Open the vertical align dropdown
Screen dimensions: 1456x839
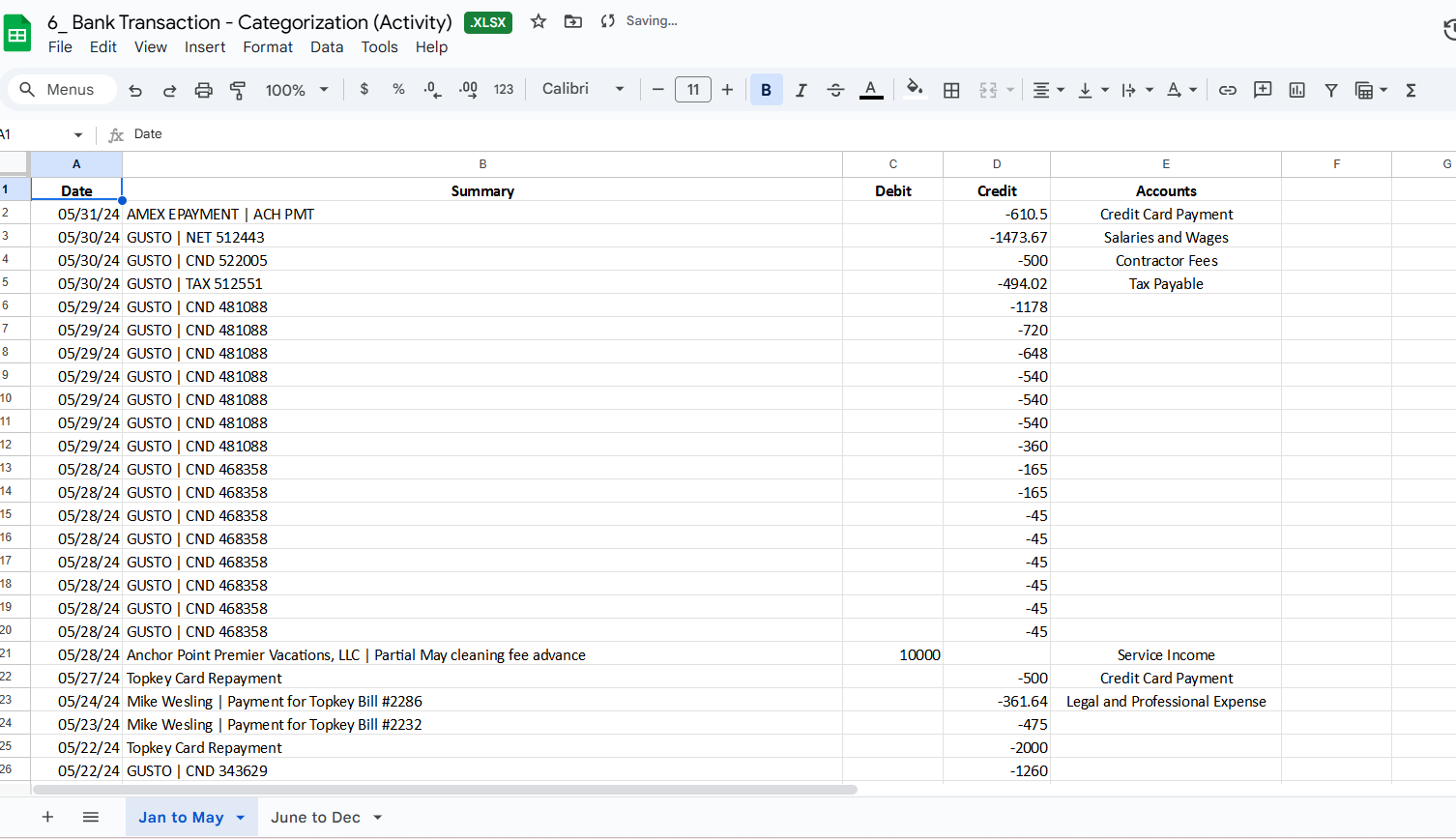click(1092, 90)
